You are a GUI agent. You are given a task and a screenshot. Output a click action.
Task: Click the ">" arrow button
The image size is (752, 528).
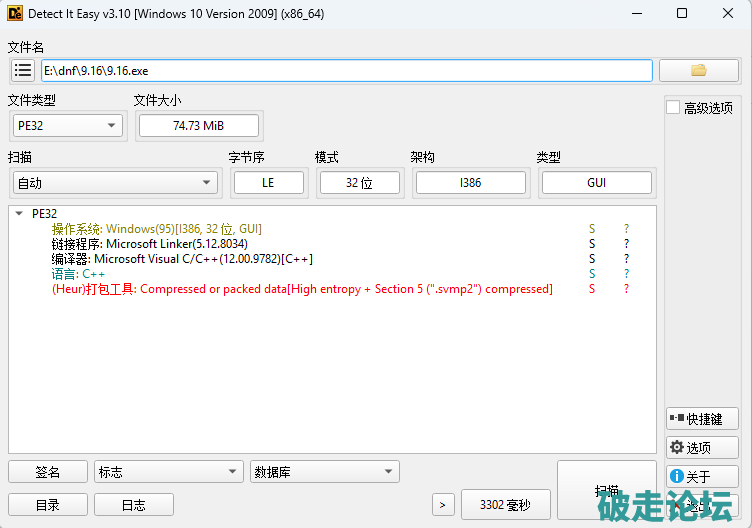443,505
